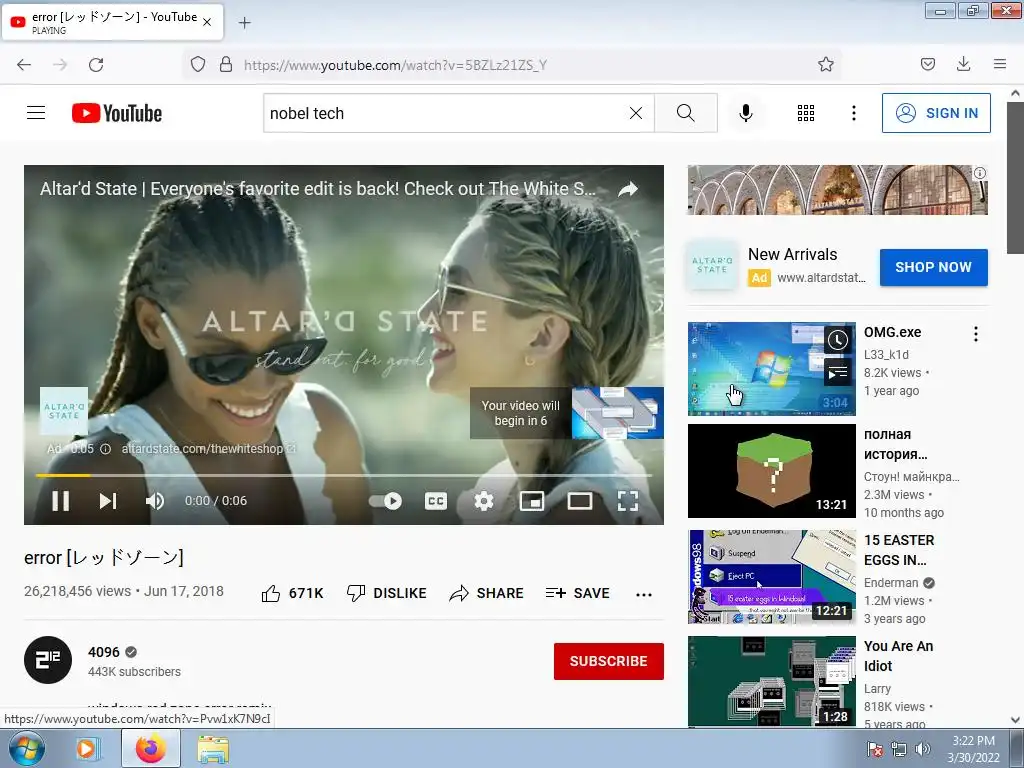Viewport: 1024px width, 768px height.
Task: Close the error YouTube tab
Action: (207, 22)
